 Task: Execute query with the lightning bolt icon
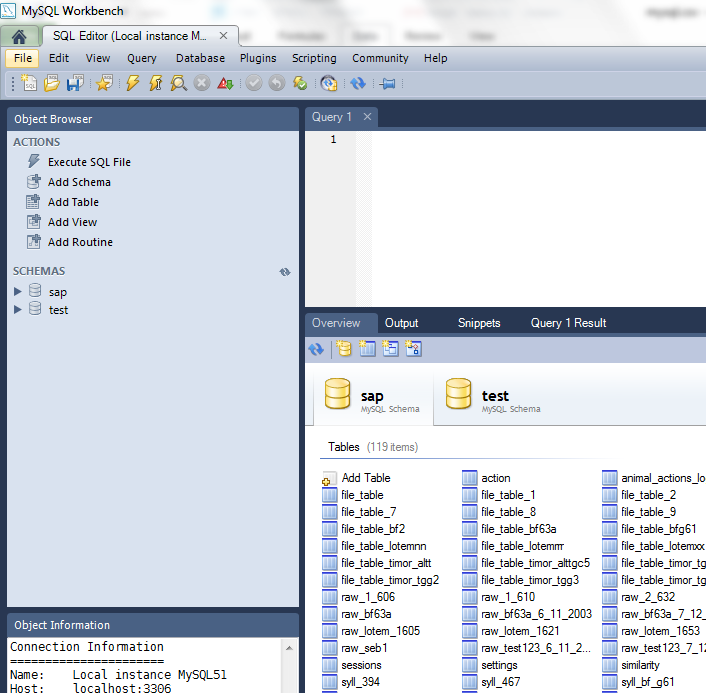pos(132,84)
